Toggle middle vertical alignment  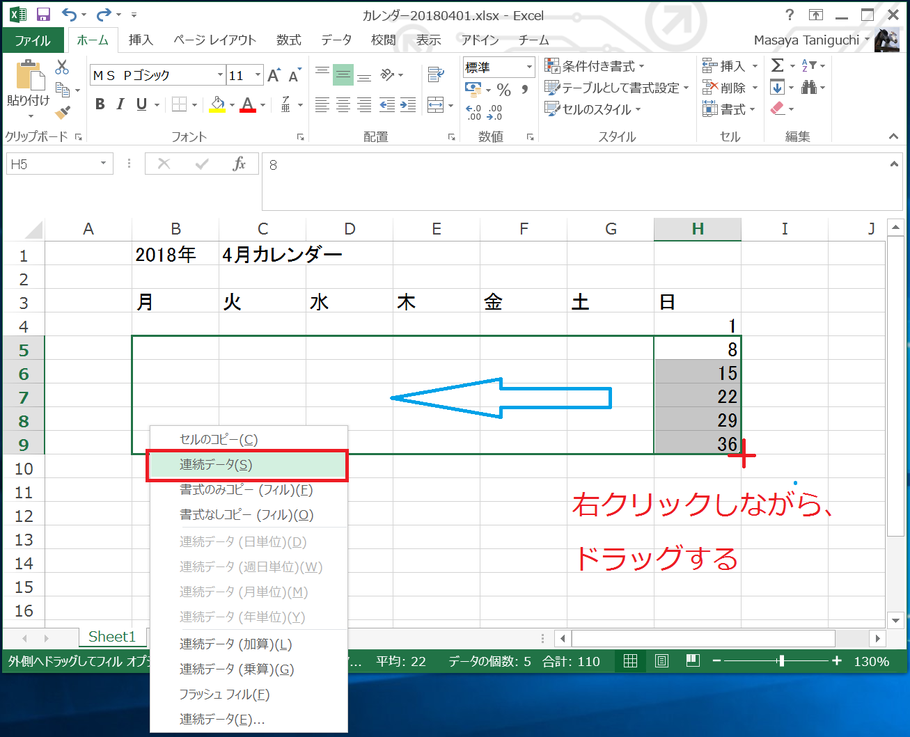click(343, 75)
